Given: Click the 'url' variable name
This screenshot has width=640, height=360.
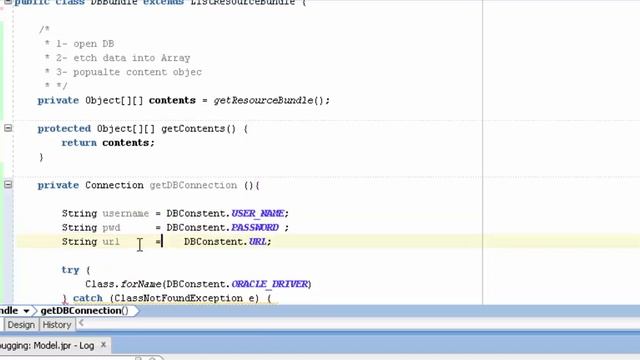Looking at the screenshot, I should tap(111, 242).
